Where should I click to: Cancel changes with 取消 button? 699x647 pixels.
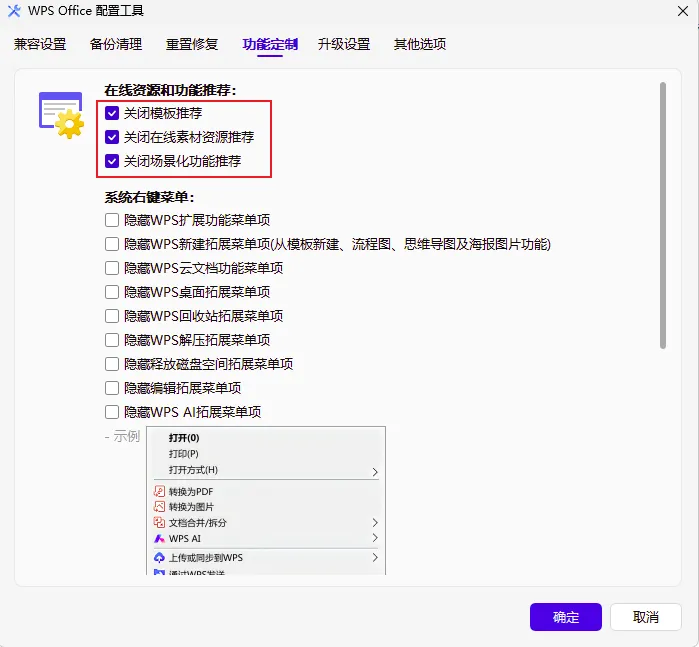646,617
